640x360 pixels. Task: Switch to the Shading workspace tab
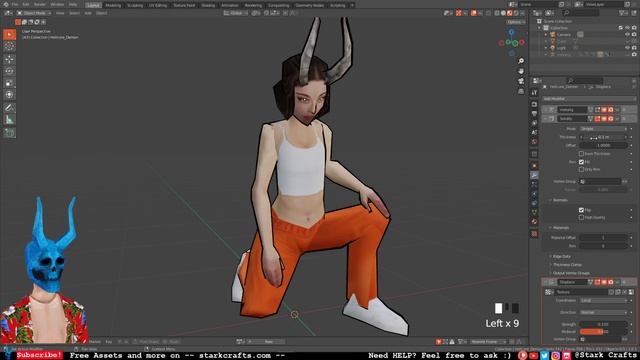pyautogui.click(x=208, y=5)
